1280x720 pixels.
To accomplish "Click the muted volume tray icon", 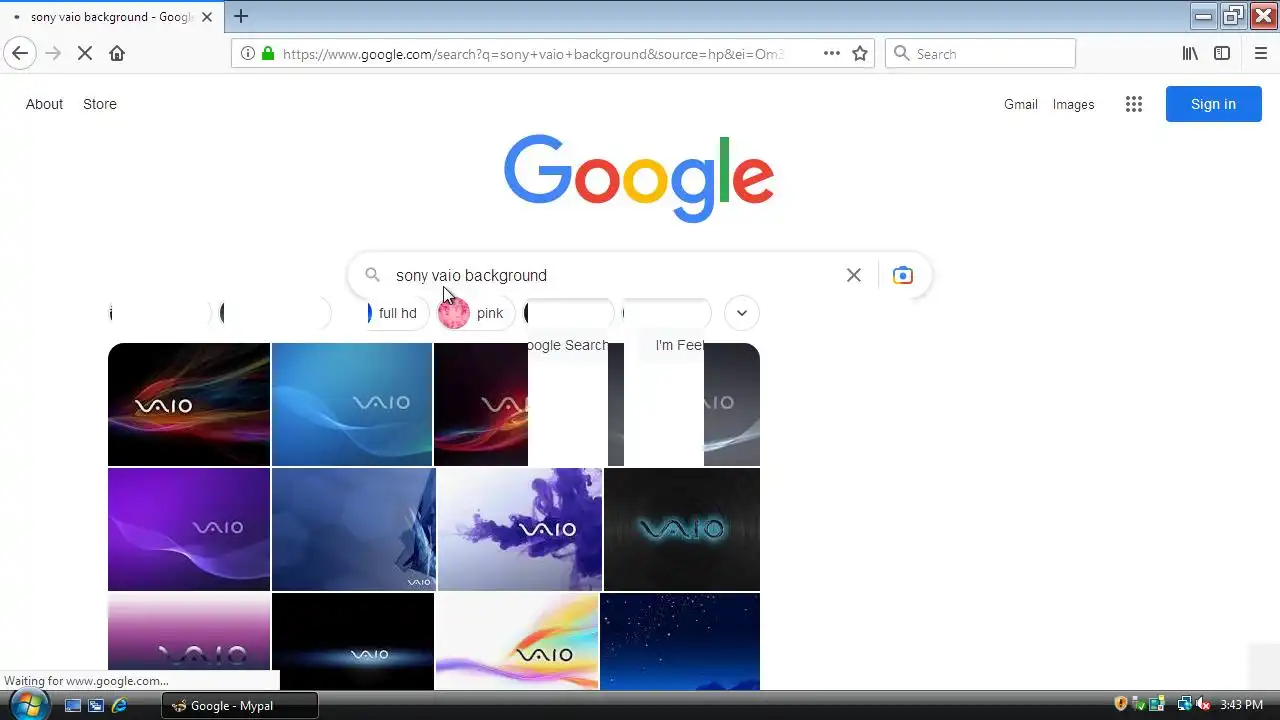I will coord(1204,704).
